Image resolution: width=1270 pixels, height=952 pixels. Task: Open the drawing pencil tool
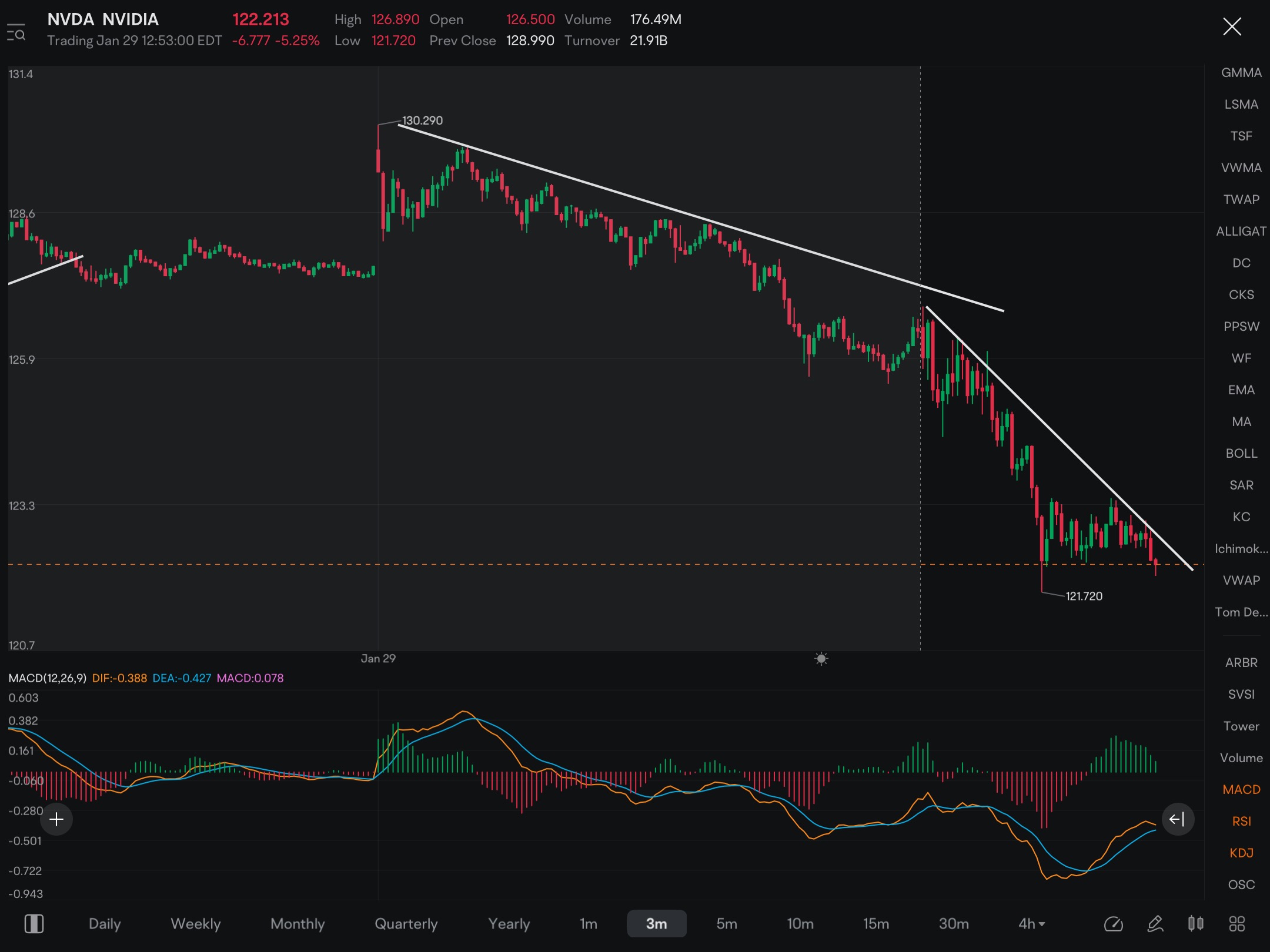tap(1155, 924)
